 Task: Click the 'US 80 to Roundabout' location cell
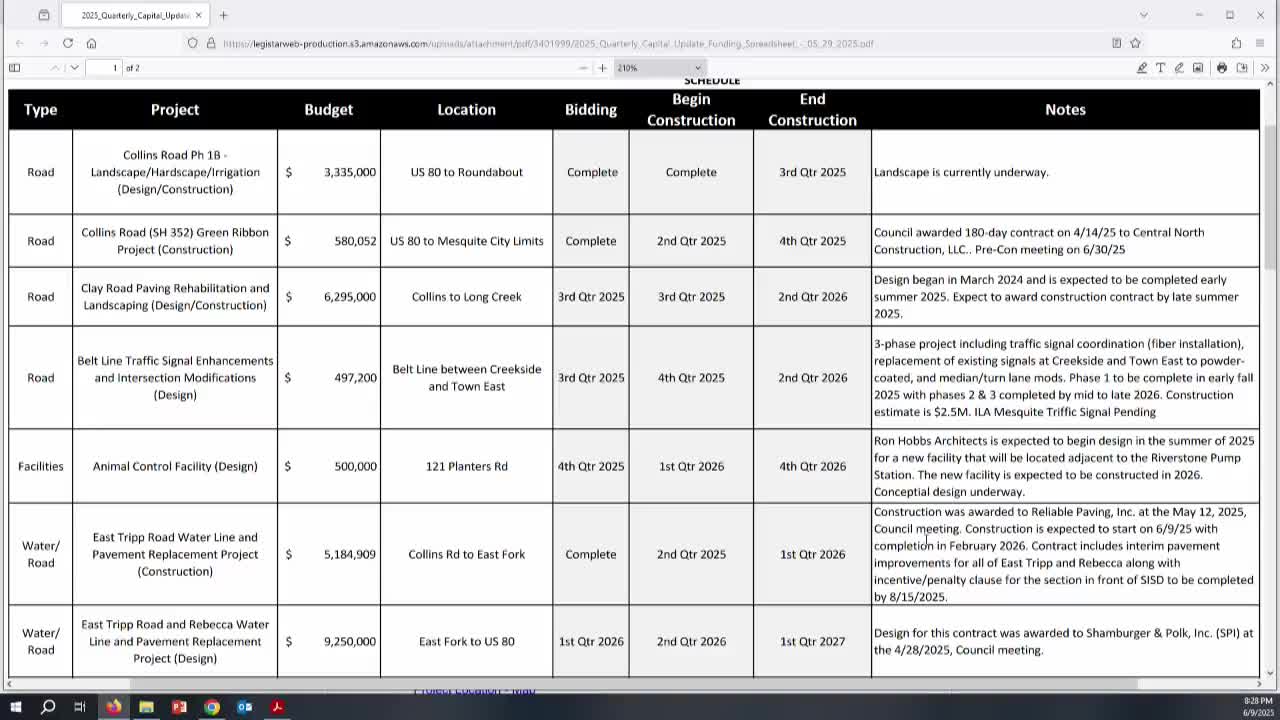pyautogui.click(x=467, y=172)
